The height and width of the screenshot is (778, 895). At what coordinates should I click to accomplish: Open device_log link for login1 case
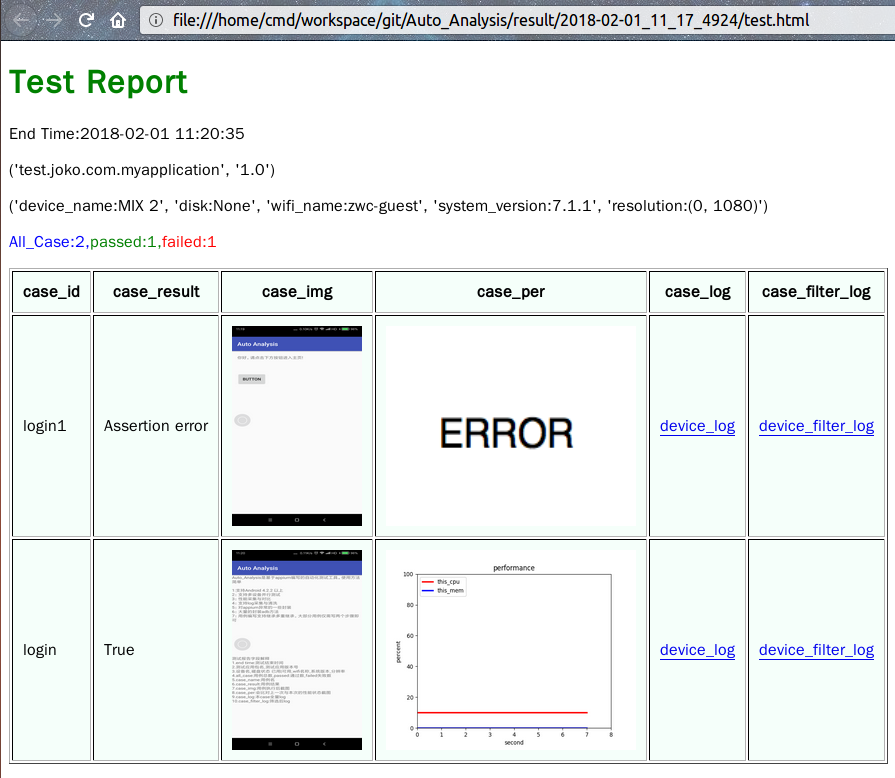(x=697, y=426)
